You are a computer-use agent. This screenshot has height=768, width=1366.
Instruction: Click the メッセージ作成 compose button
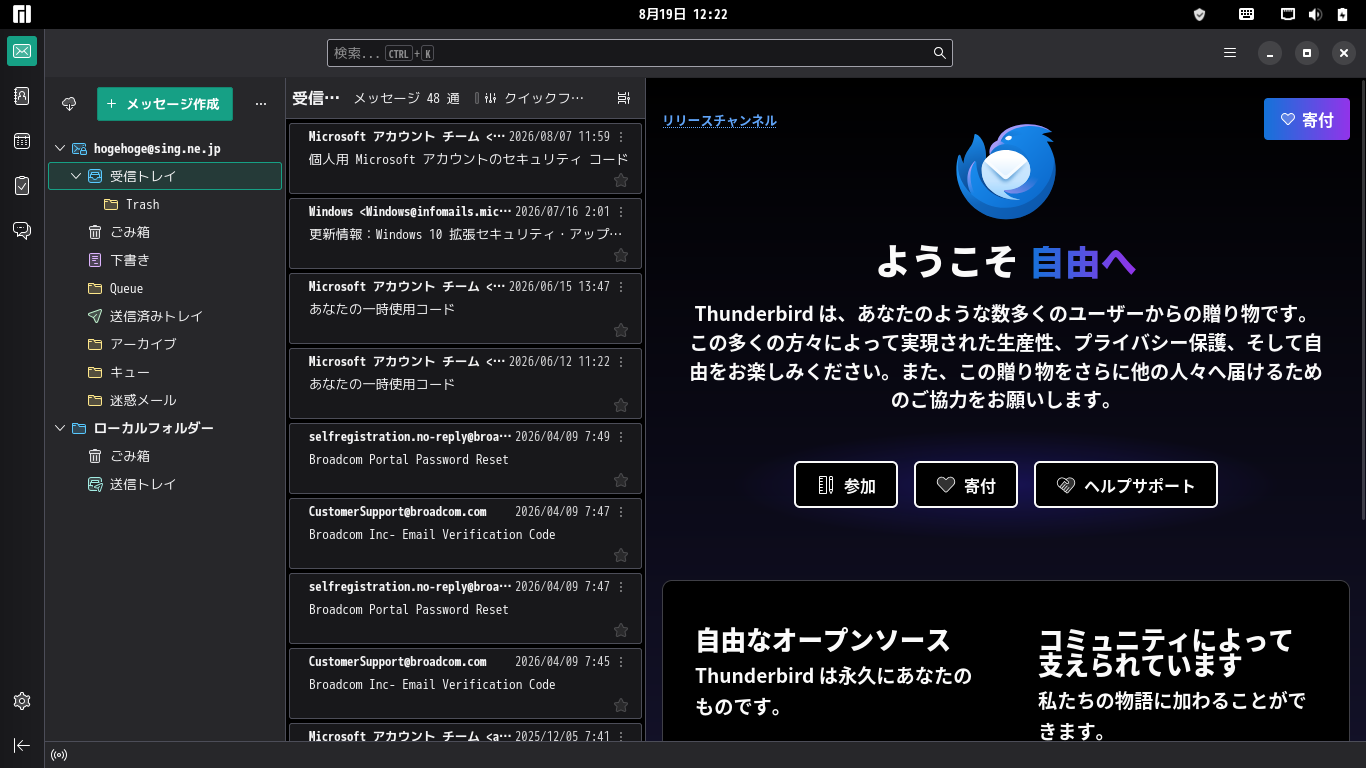pyautogui.click(x=165, y=104)
